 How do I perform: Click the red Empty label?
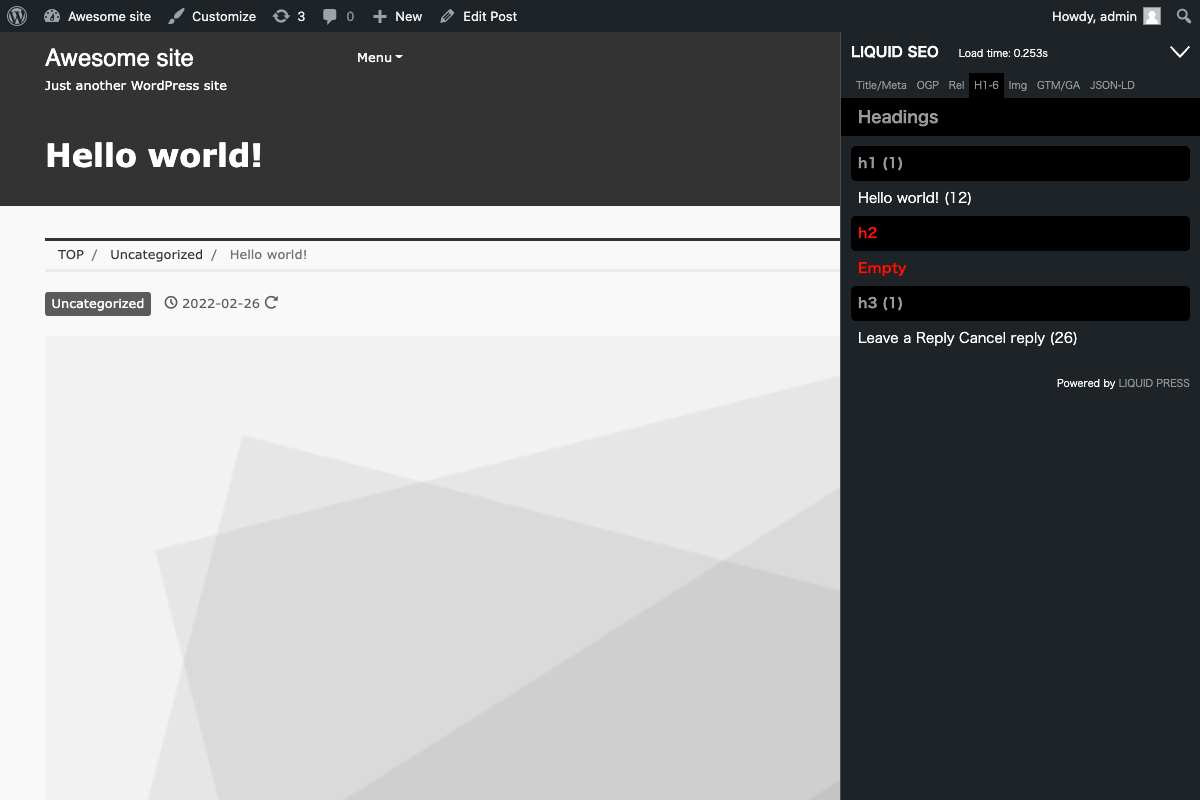pos(882,268)
